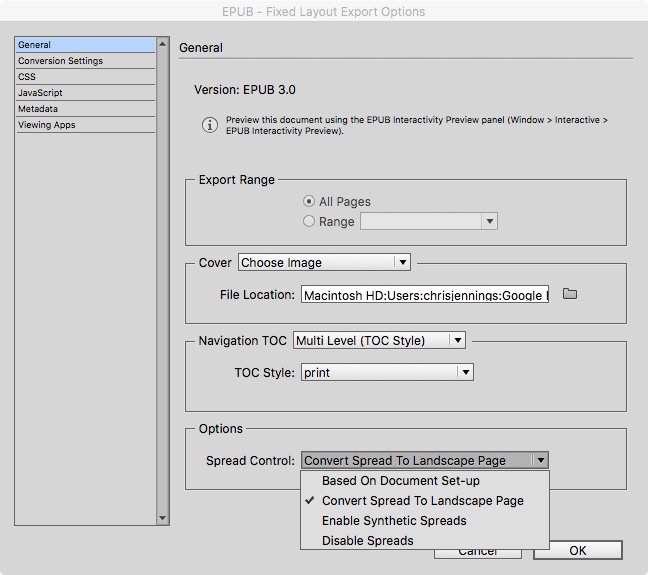Click the Cancel button

click(x=478, y=554)
